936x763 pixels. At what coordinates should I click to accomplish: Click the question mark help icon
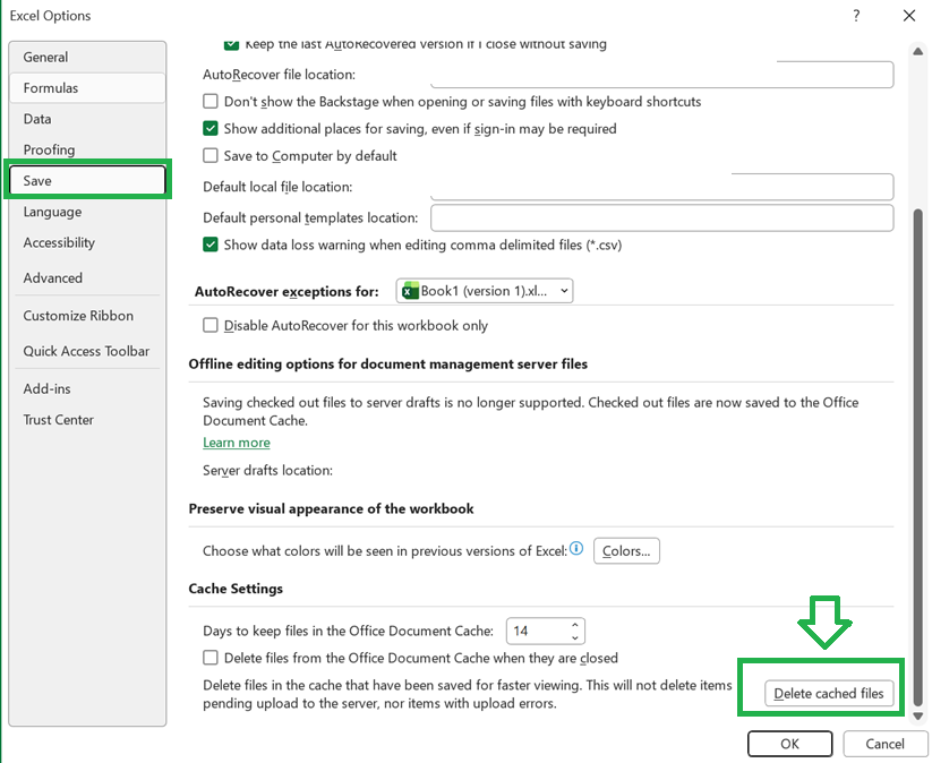coord(856,16)
